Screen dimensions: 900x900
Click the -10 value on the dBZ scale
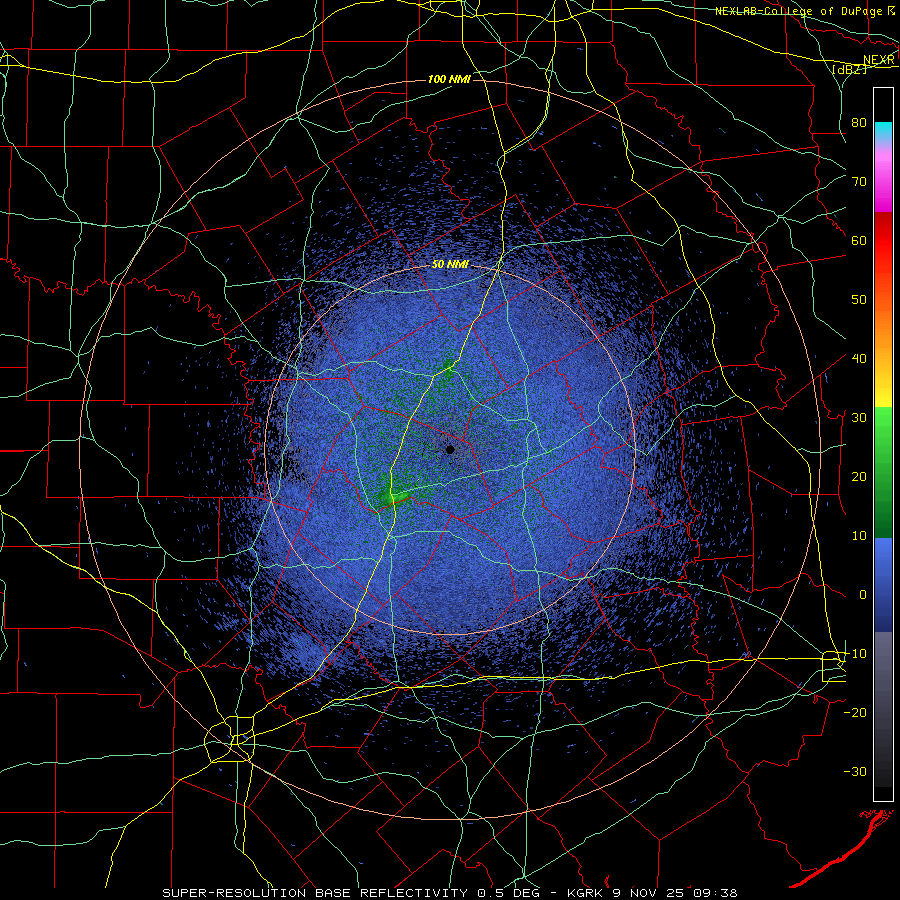pos(855,654)
